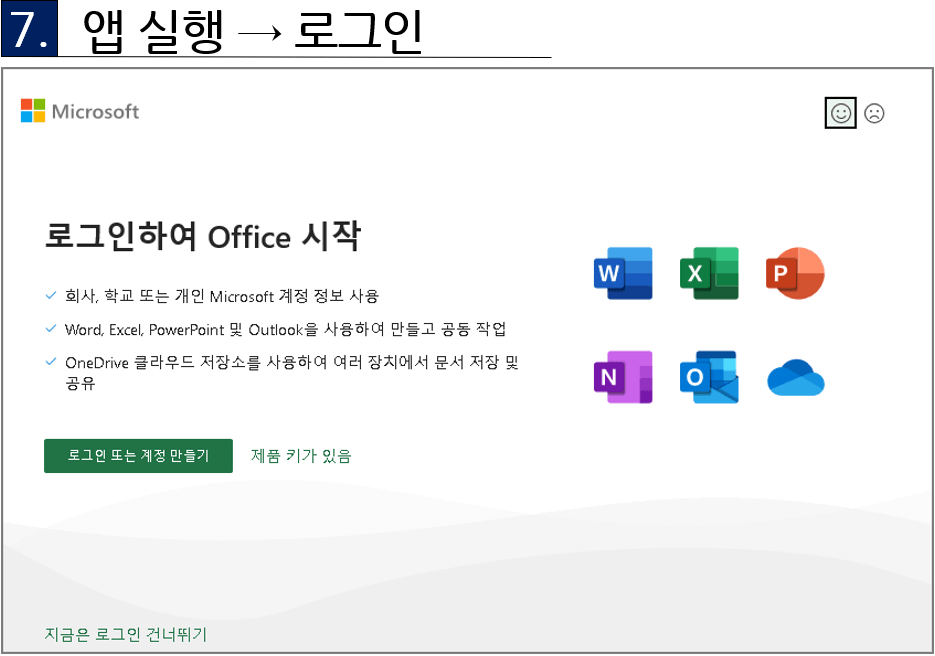This screenshot has width=935, height=656.
Task: Choose 지금은 로그인 건너뛰기 link
Action: coord(126,634)
